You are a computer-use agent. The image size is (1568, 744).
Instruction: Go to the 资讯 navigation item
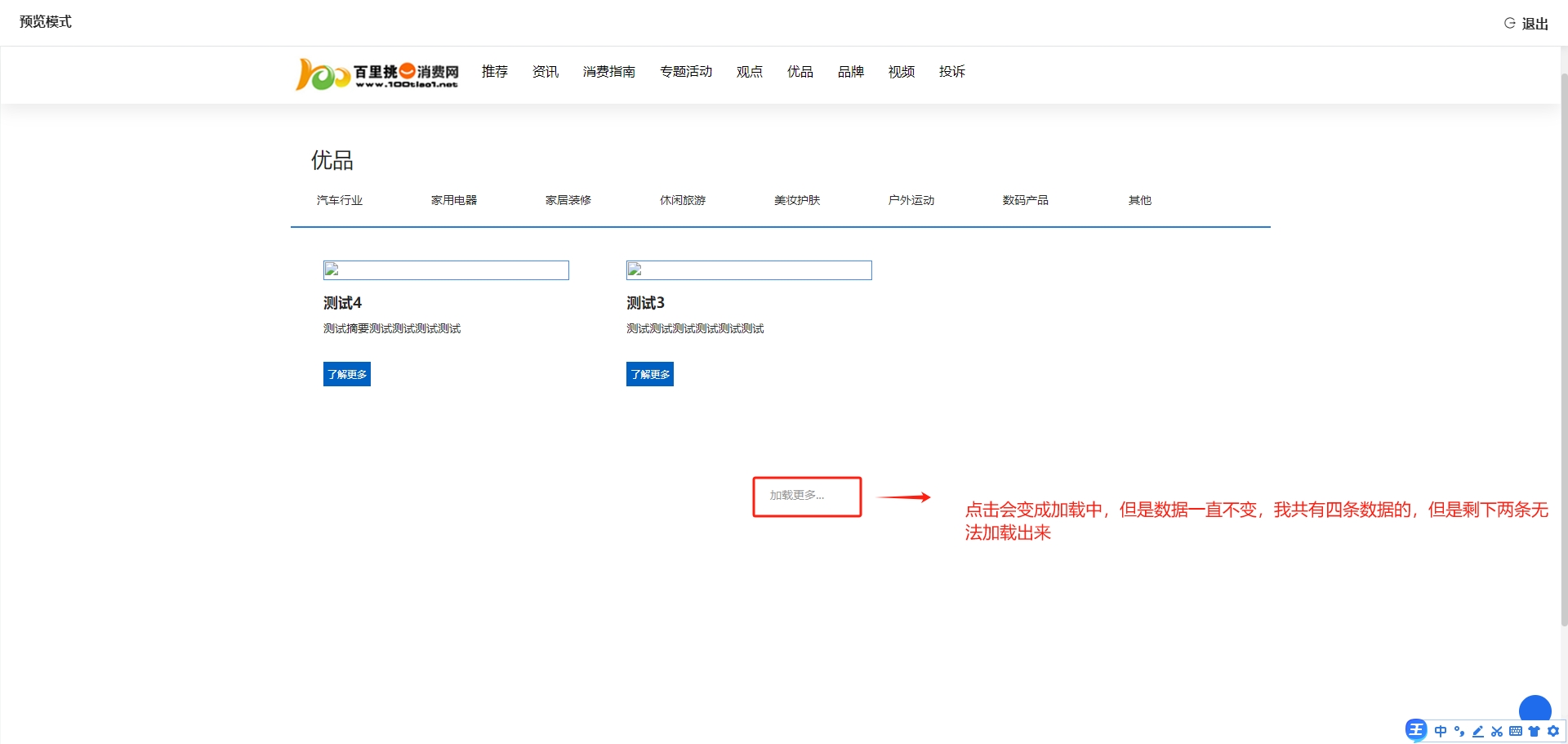[x=546, y=72]
